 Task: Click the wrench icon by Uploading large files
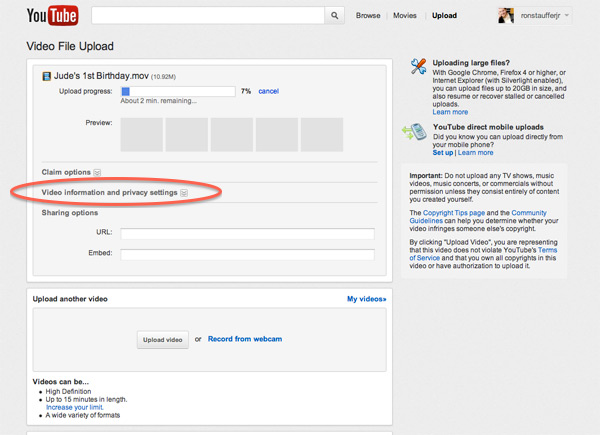[418, 67]
